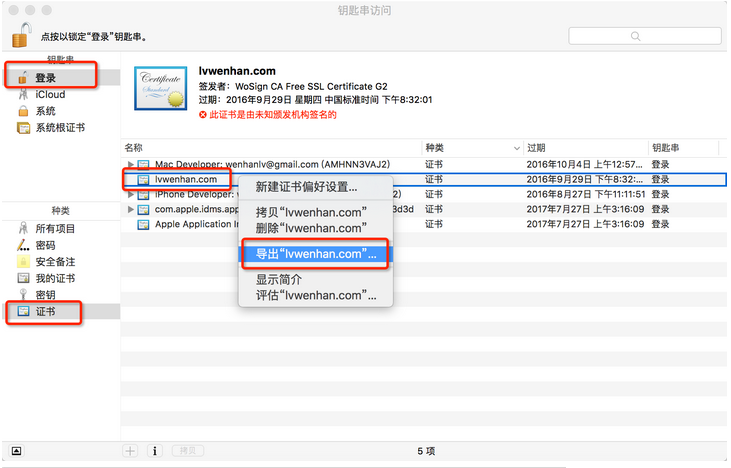Click the lock icon to lock the keychain
This screenshot has height=468, width=731.
coord(21,34)
